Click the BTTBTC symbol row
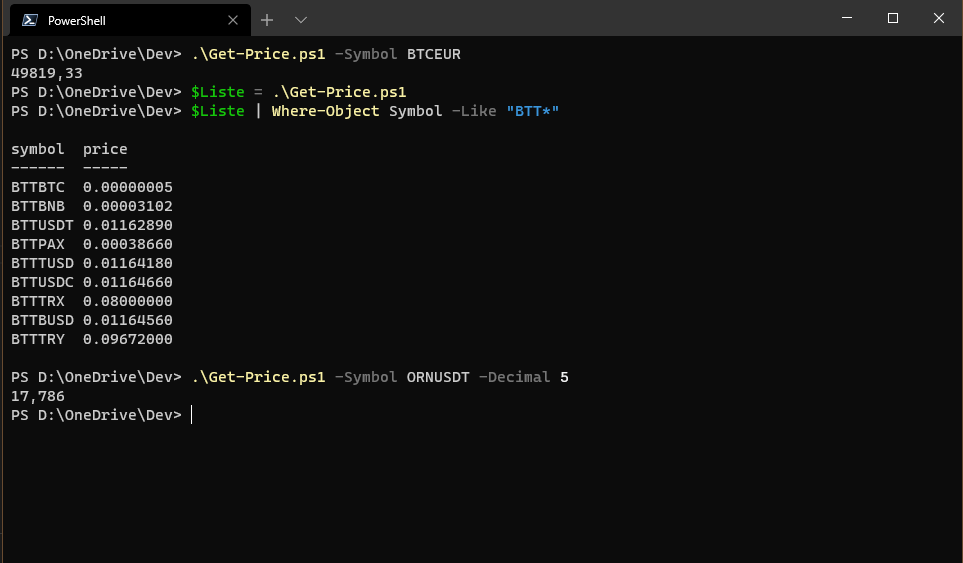 point(37,187)
